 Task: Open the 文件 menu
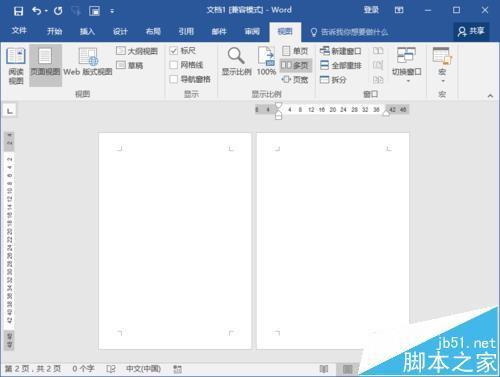click(19, 31)
